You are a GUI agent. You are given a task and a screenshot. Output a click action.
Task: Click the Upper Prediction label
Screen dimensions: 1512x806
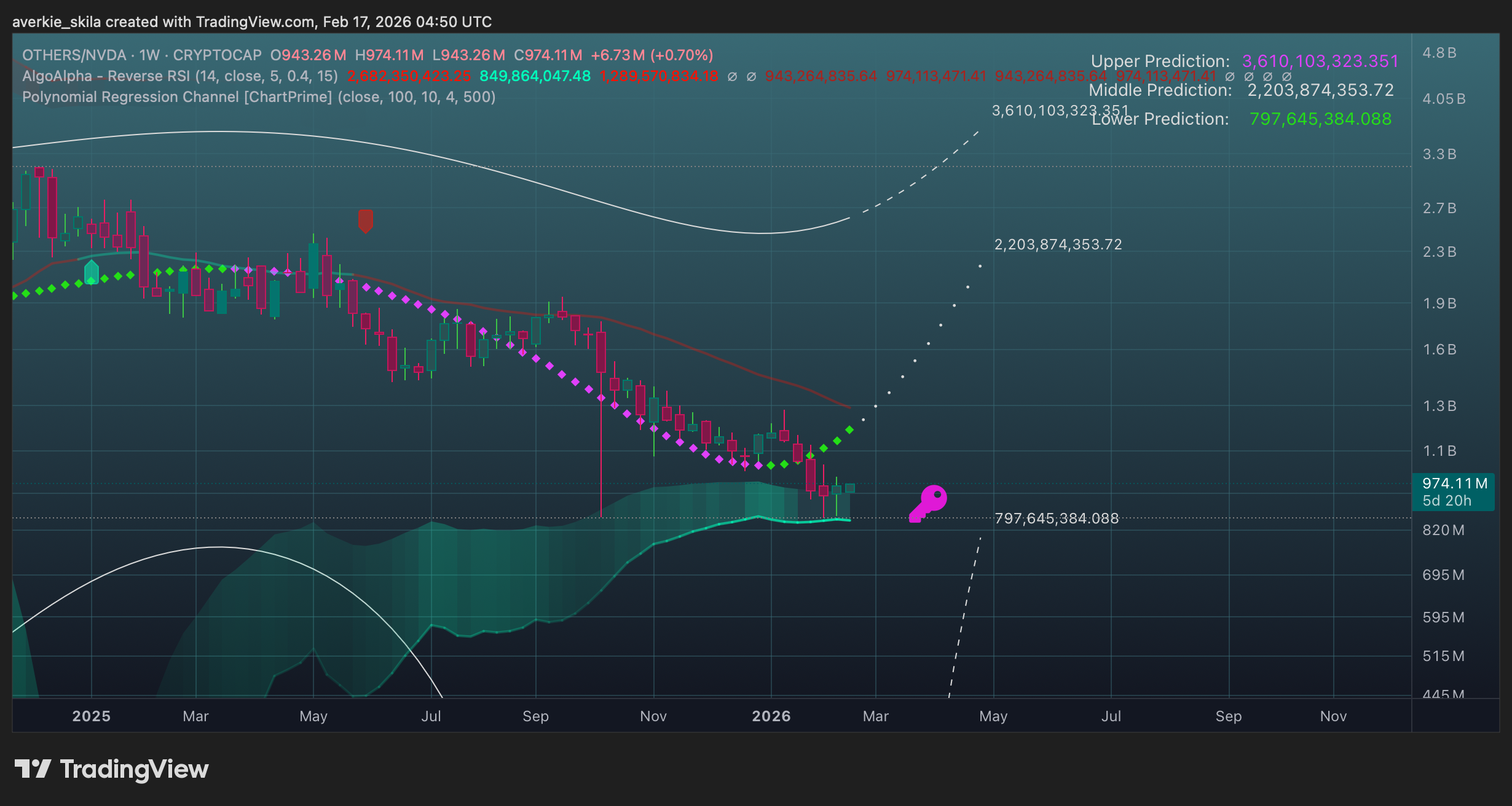coord(1160,61)
